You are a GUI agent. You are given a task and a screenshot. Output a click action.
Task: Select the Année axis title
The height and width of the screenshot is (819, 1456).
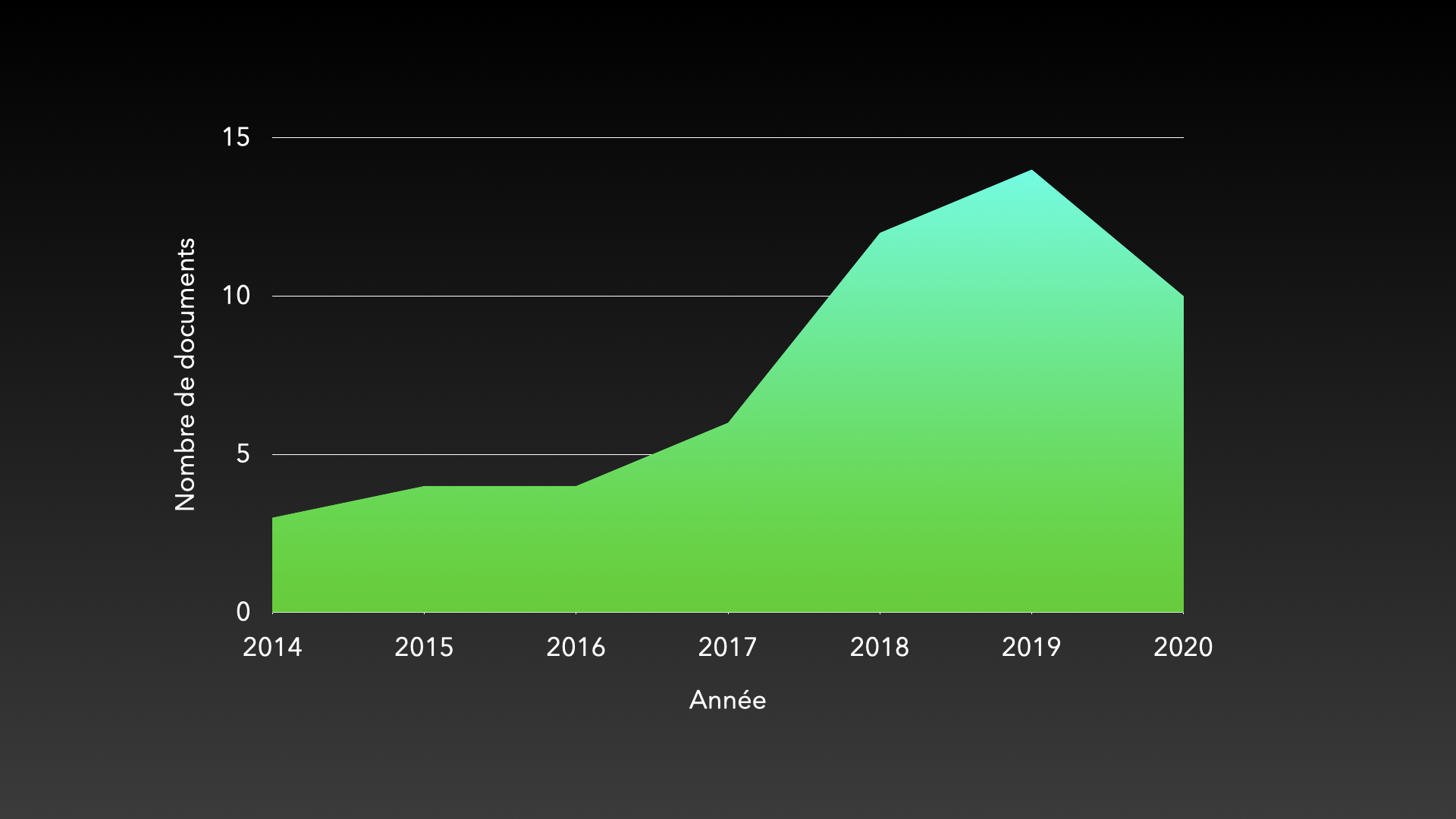pyautogui.click(x=727, y=700)
